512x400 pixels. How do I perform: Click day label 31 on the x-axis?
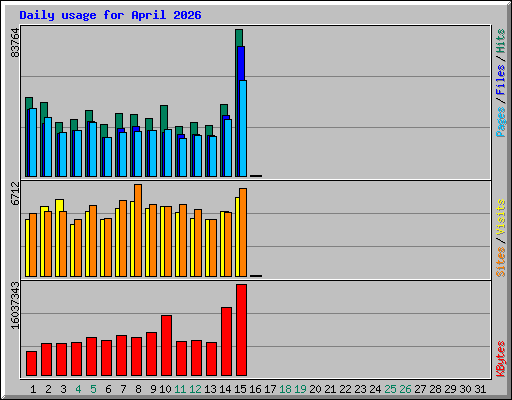(480, 389)
